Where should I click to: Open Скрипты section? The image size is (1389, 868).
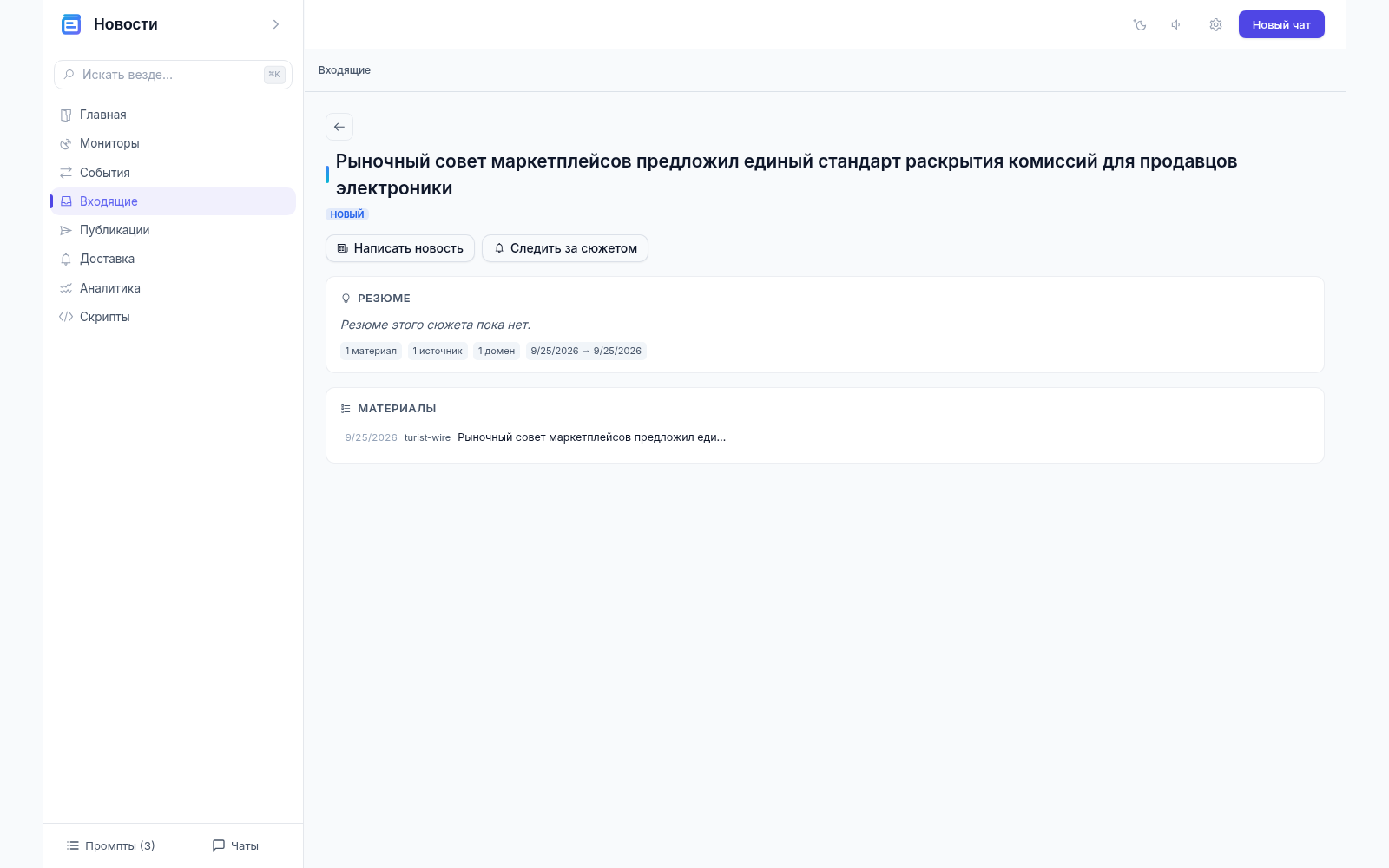pyautogui.click(x=173, y=317)
